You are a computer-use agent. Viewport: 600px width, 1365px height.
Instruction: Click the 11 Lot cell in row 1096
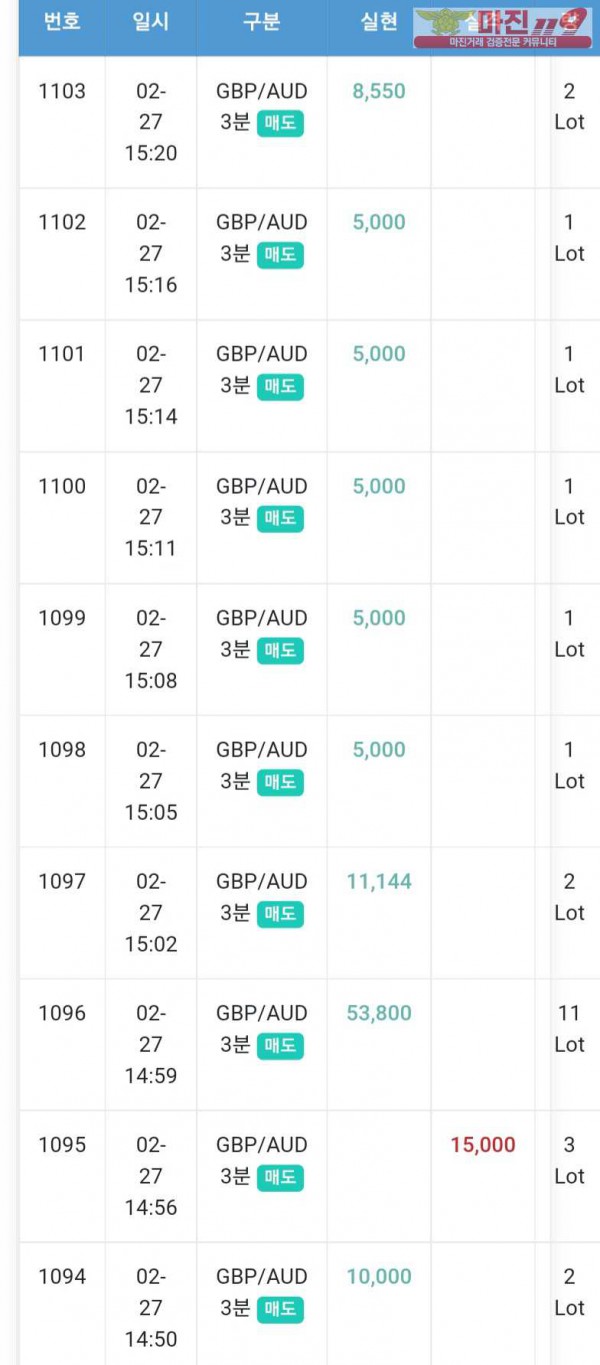569,1029
